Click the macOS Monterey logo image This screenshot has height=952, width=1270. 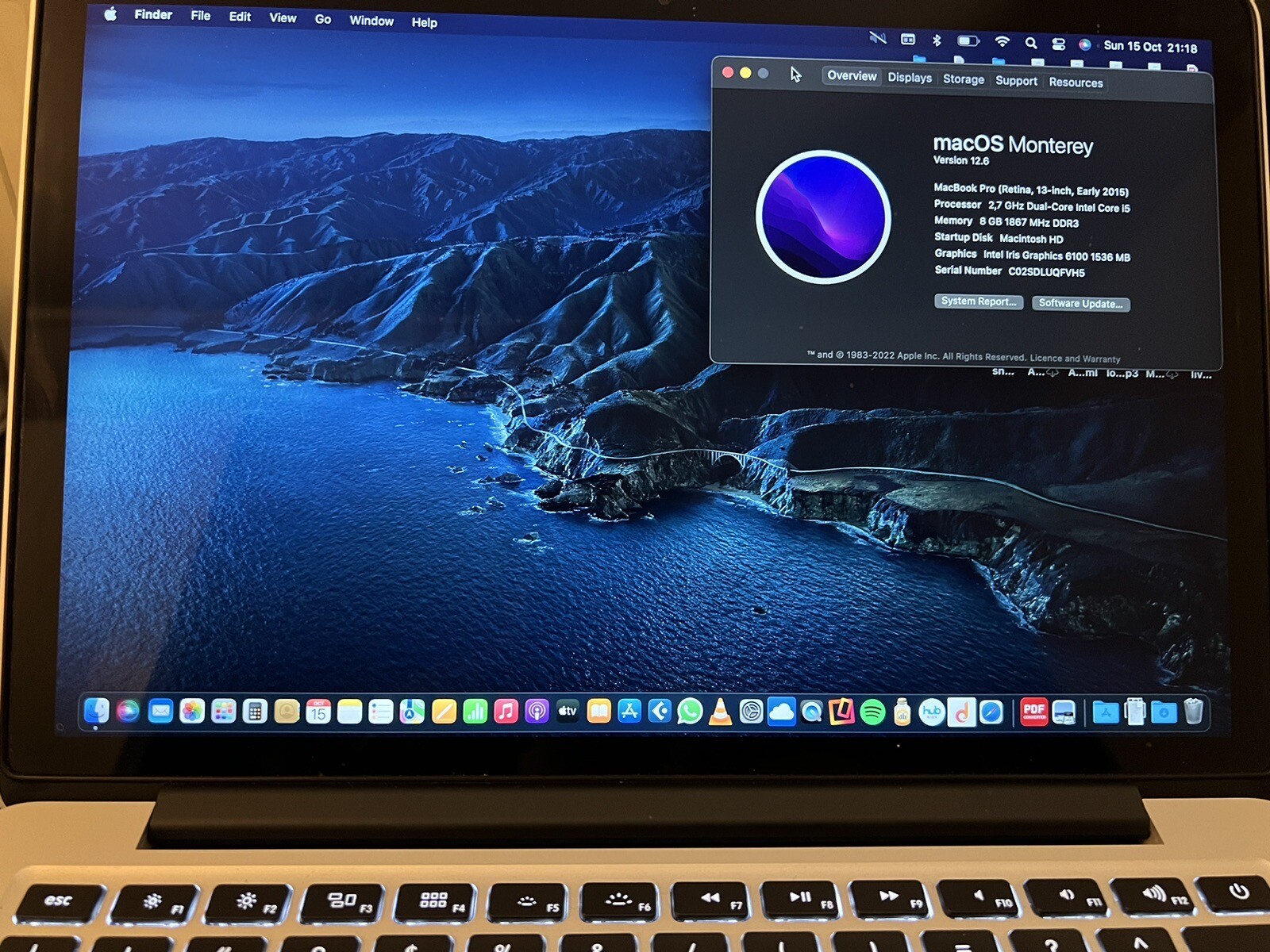point(823,217)
